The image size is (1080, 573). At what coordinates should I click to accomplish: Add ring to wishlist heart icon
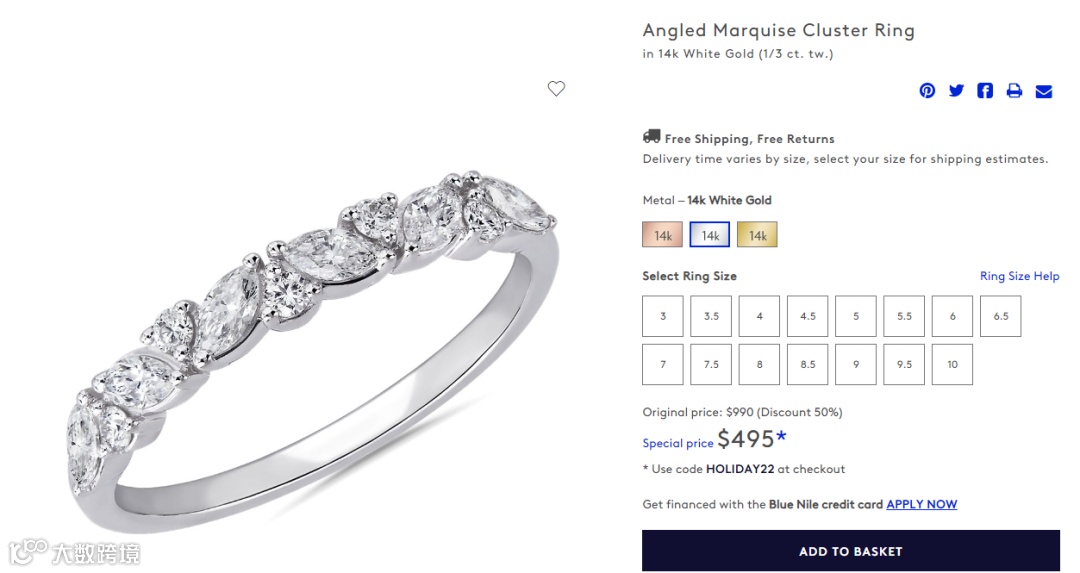pos(556,89)
